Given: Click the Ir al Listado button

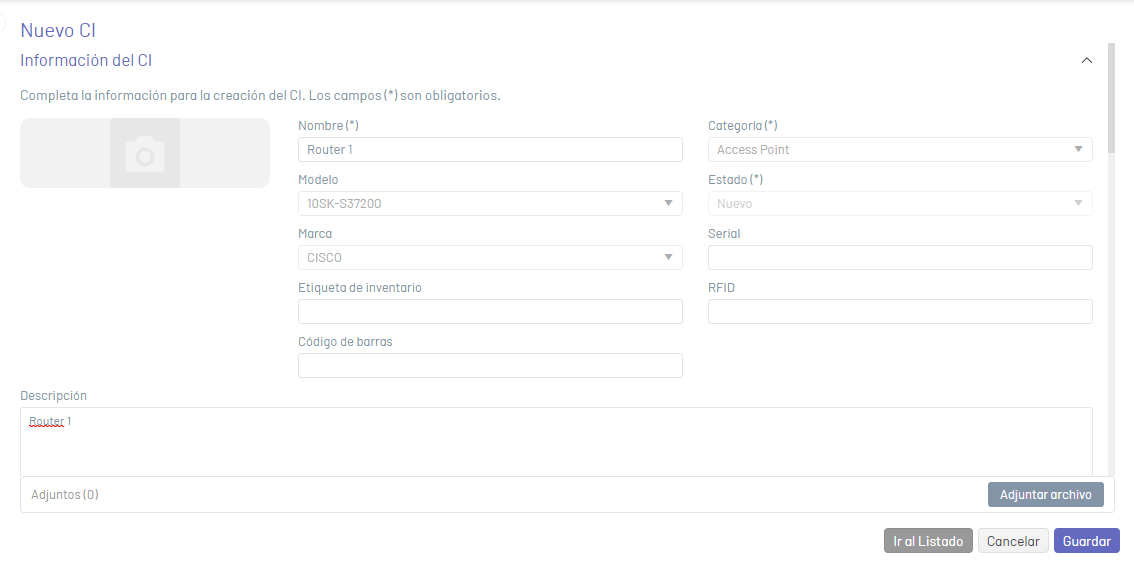Looking at the screenshot, I should 929,541.
